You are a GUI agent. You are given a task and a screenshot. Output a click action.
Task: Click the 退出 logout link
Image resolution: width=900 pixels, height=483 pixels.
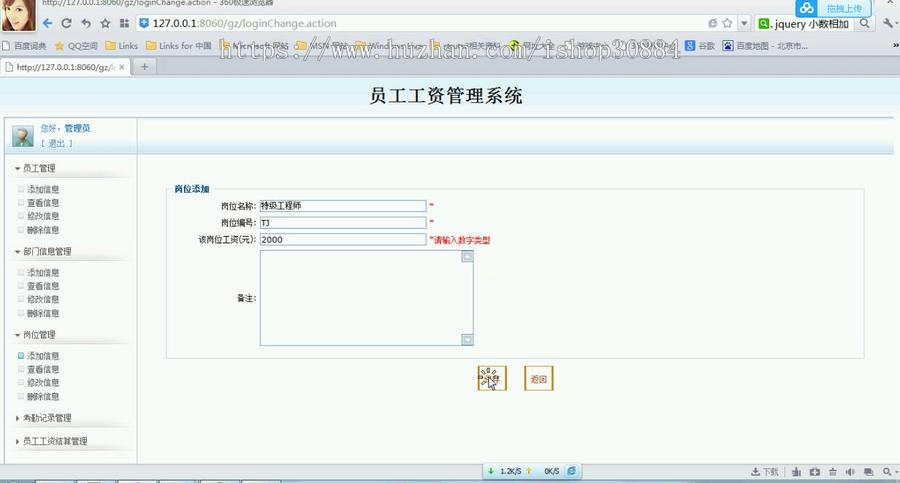coord(56,144)
